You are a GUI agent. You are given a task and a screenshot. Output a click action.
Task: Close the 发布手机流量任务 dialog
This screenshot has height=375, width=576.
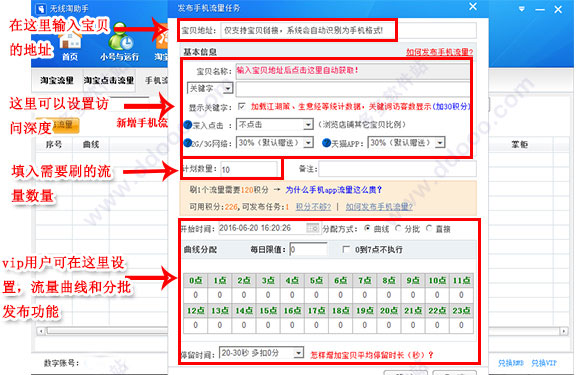(x=473, y=7)
